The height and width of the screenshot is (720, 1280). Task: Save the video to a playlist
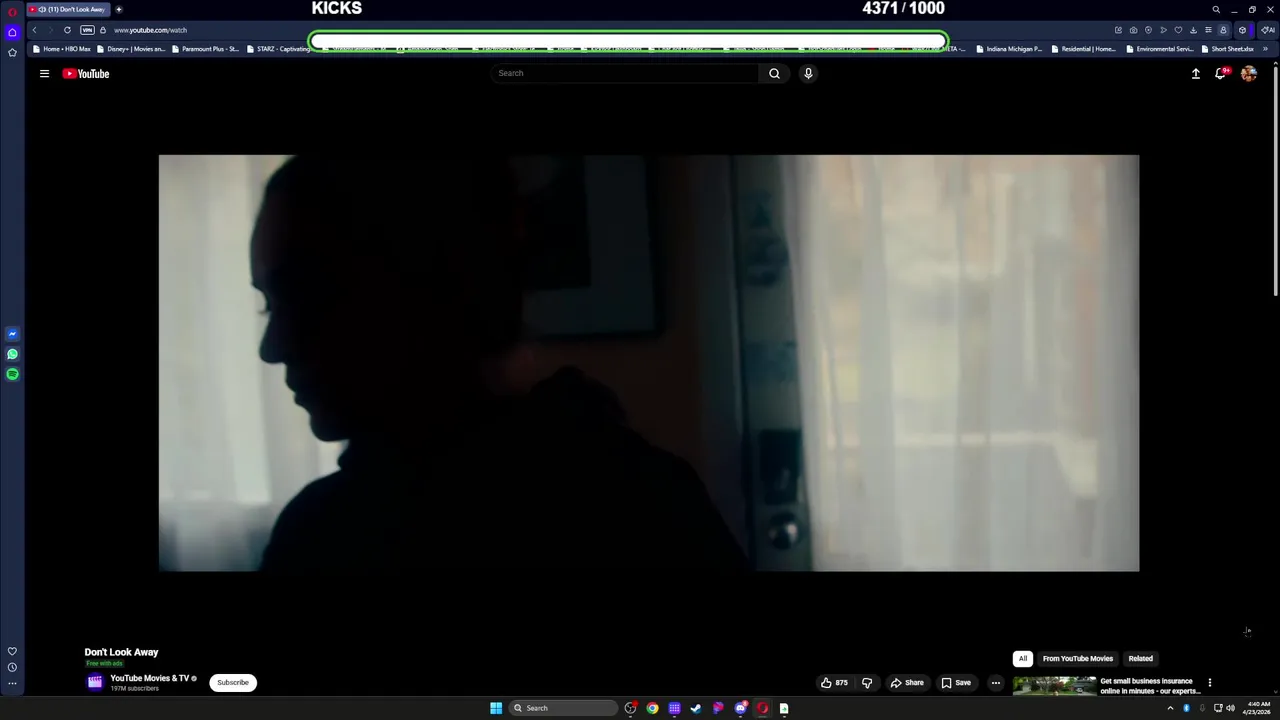point(956,683)
